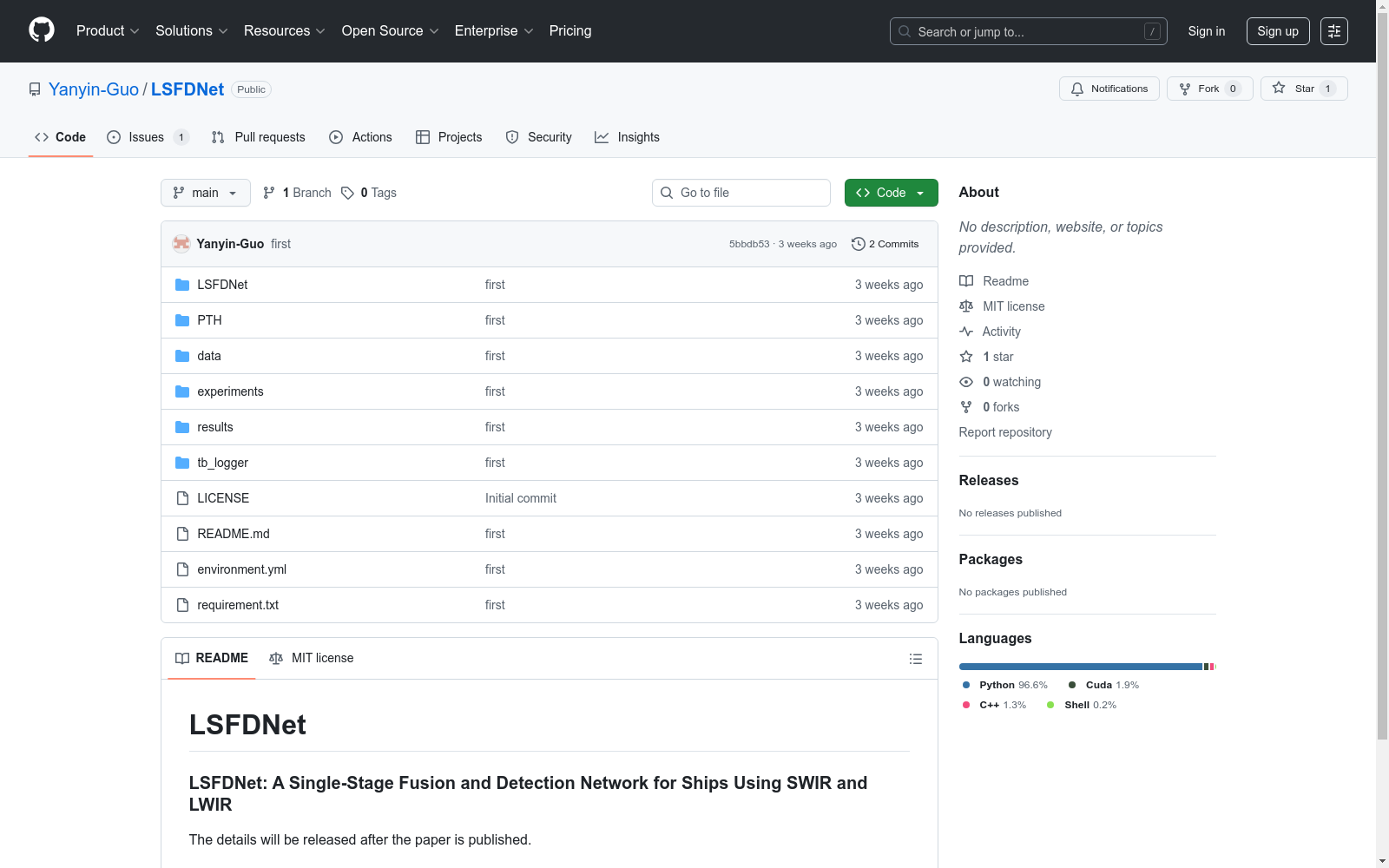Open the environment.yml file
The width and height of the screenshot is (1389, 868).
(x=241, y=569)
